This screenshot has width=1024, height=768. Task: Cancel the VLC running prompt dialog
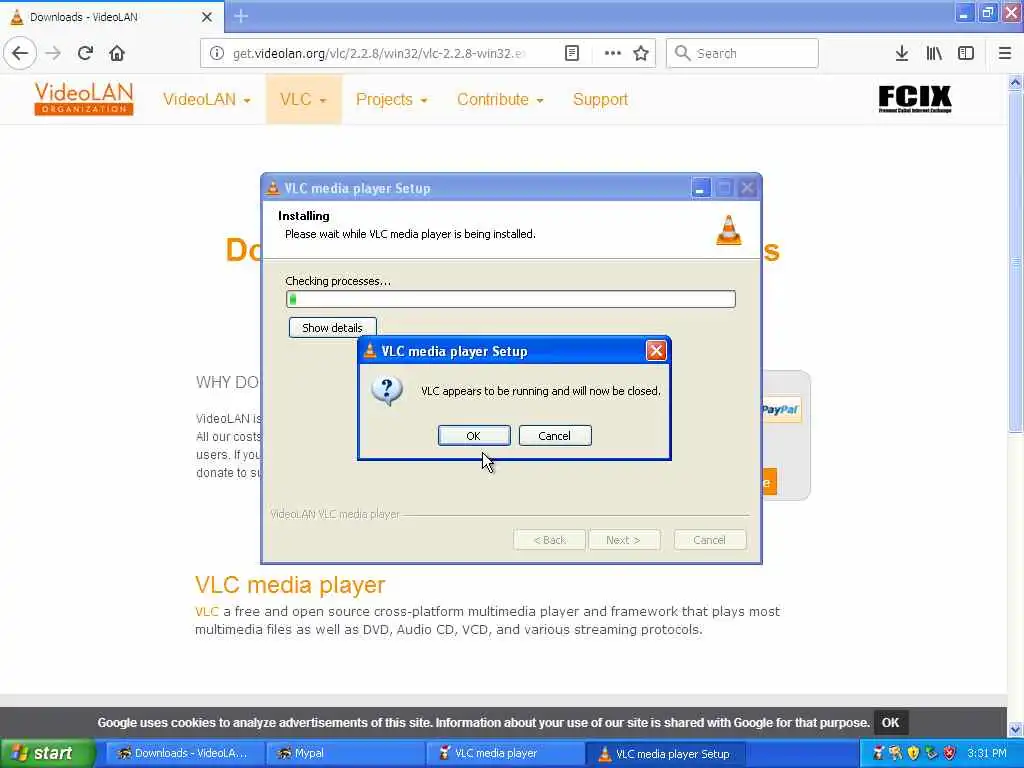click(x=554, y=436)
